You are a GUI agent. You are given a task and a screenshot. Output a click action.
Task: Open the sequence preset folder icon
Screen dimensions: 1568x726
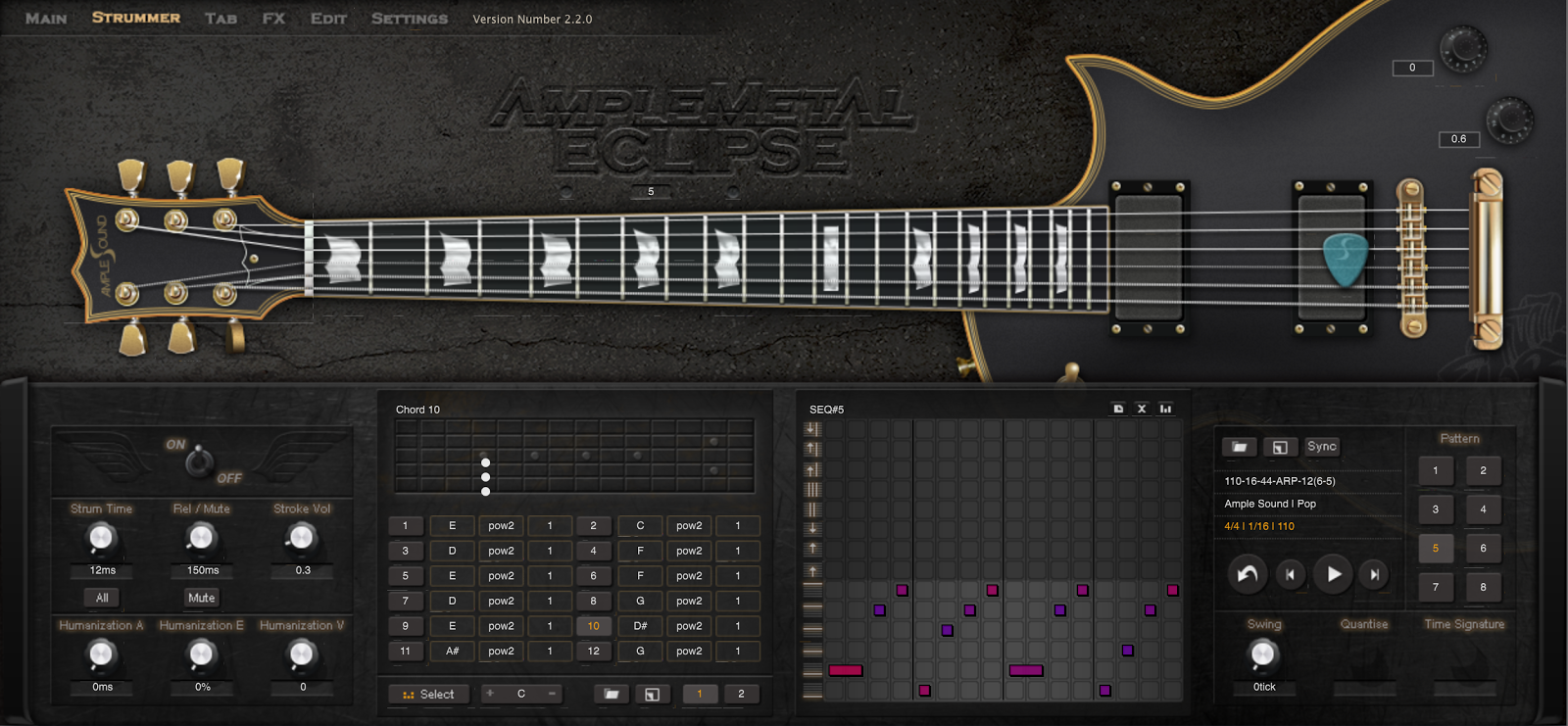coord(1240,447)
